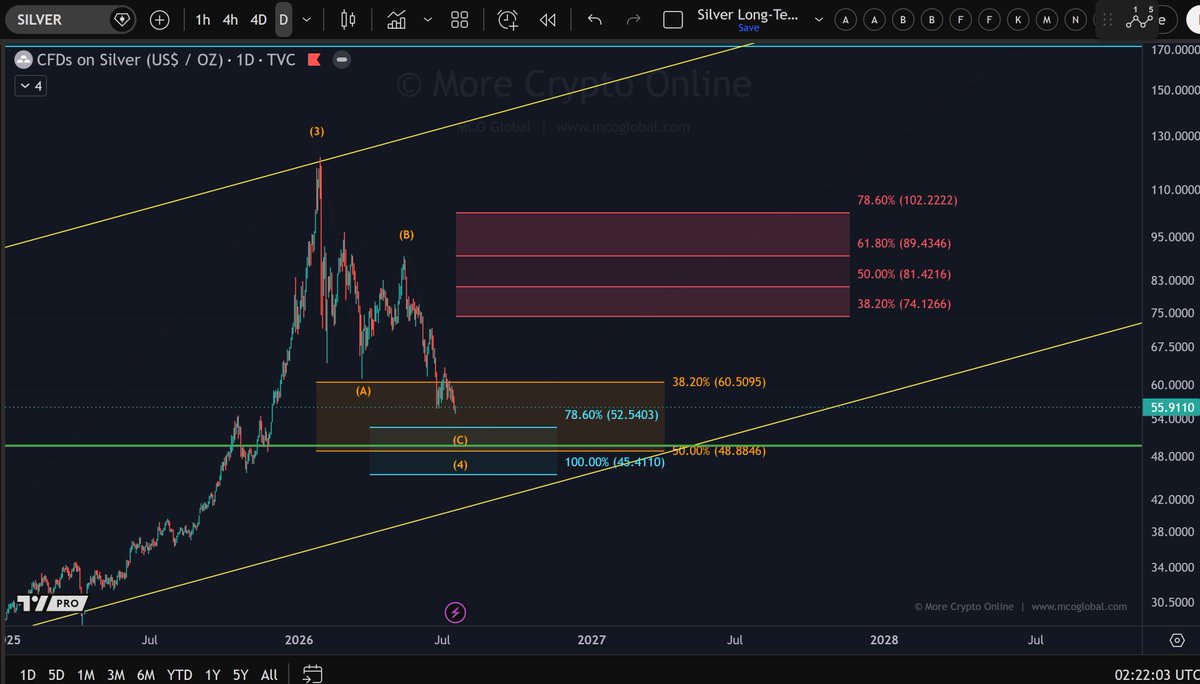Expand the layout management dropdown

(819, 19)
